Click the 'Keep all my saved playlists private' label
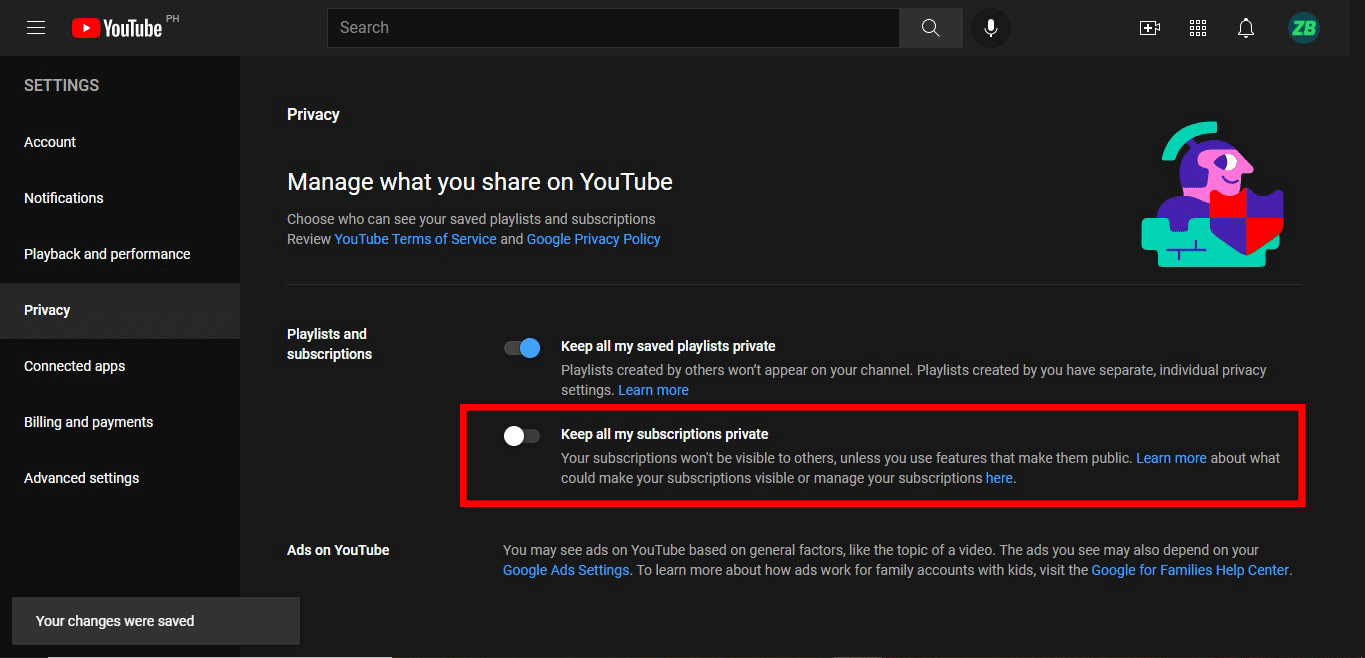The image size is (1365, 658). 668,346
